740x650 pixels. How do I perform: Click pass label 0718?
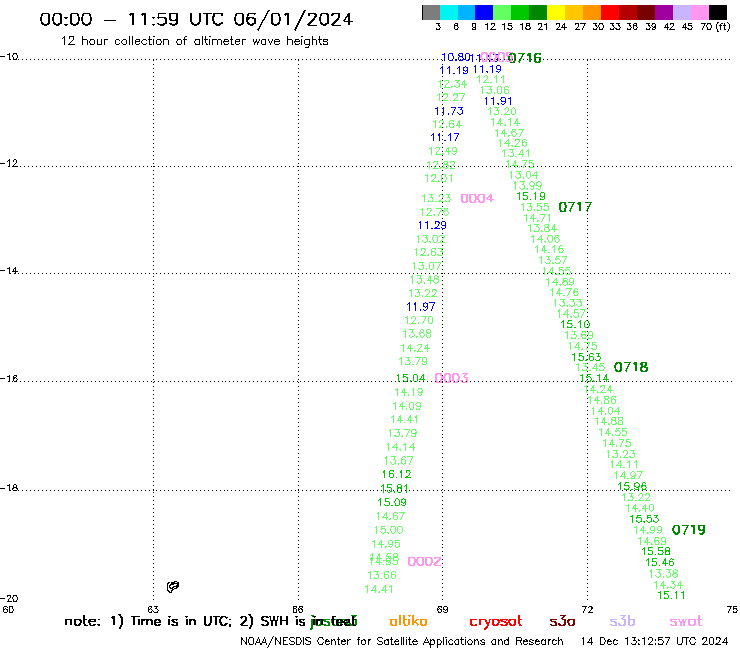pyautogui.click(x=631, y=367)
